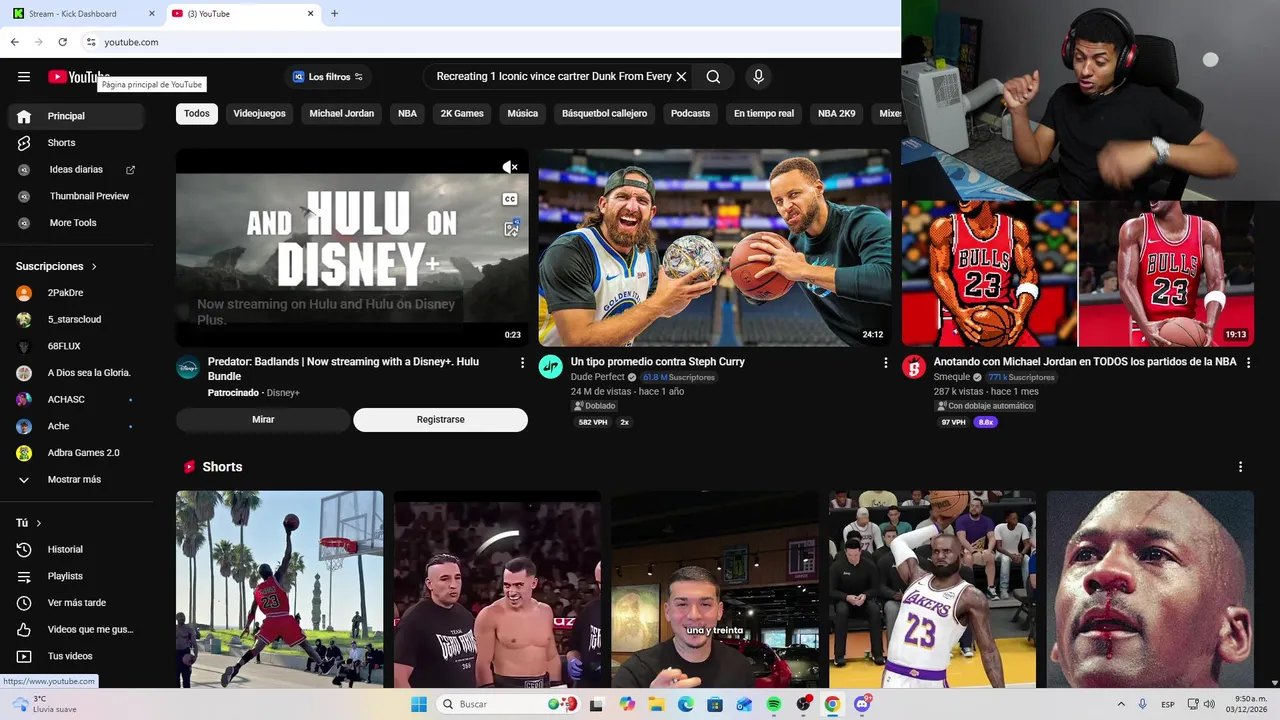The width and height of the screenshot is (1280, 720).
Task: Select the Básquetbol callejero chip
Action: click(604, 114)
